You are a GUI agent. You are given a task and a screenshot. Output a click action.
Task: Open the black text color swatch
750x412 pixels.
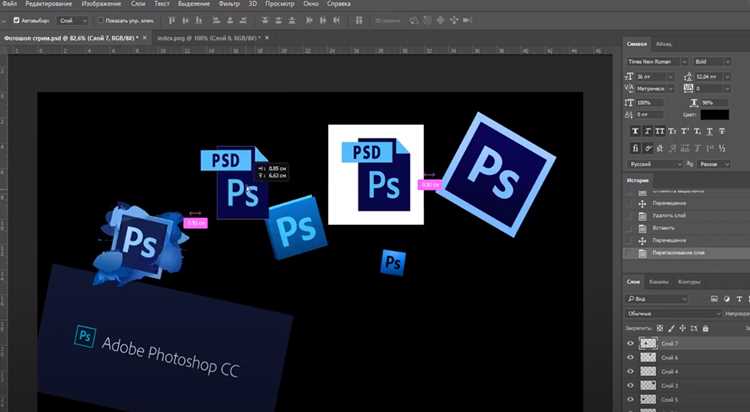715,115
